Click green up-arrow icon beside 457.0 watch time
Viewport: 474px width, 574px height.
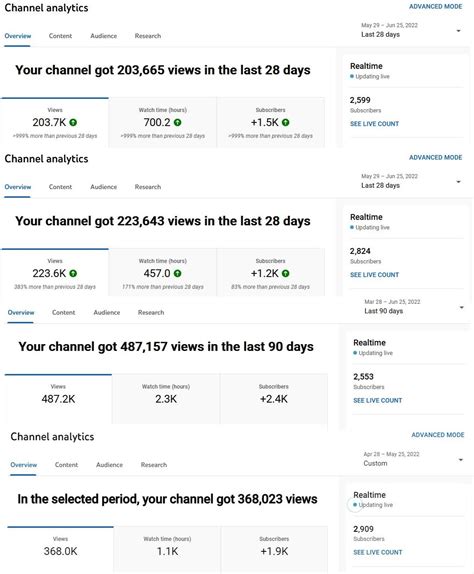coord(178,273)
